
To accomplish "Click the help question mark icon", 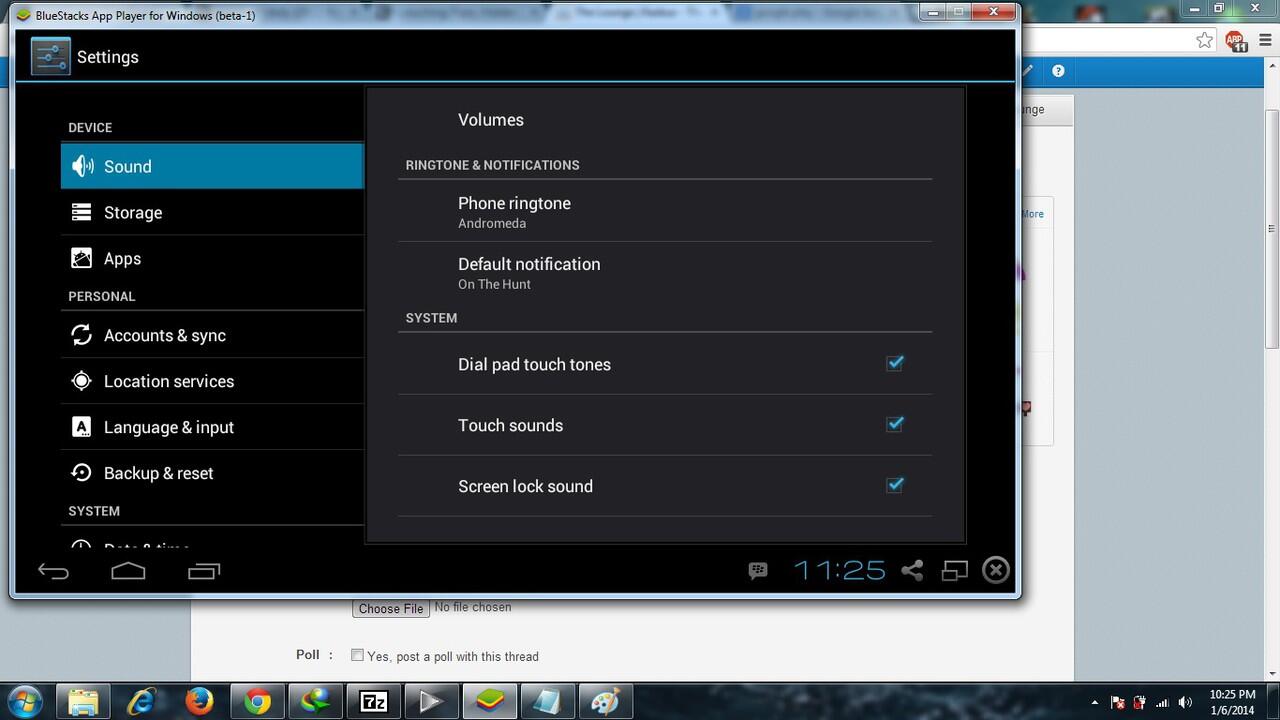I will 1058,71.
